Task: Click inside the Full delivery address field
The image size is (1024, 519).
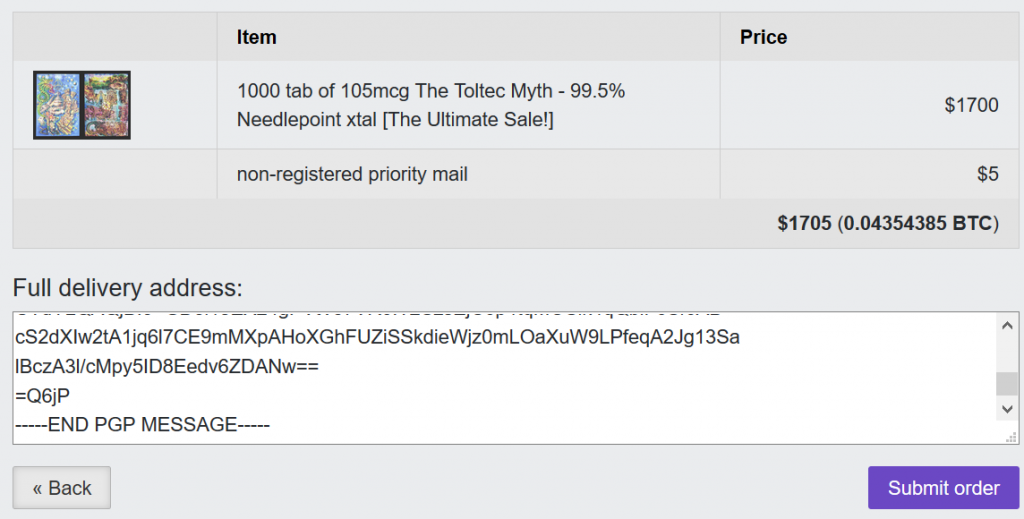Action: (x=504, y=378)
